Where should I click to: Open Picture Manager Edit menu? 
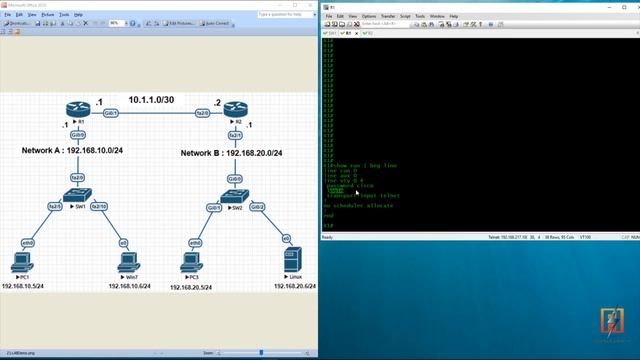coord(19,15)
